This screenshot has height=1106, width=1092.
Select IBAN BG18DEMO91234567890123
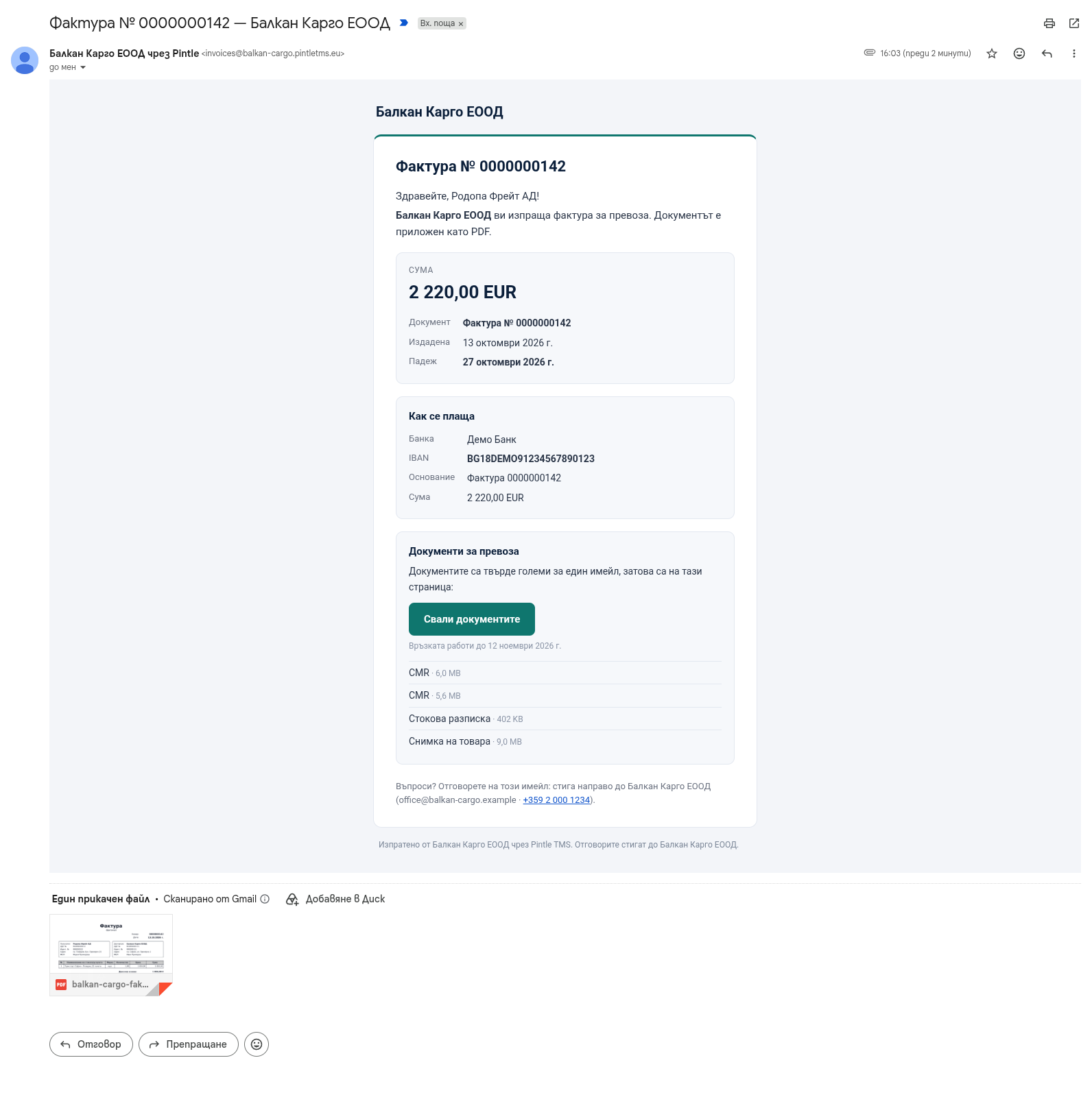(x=531, y=459)
